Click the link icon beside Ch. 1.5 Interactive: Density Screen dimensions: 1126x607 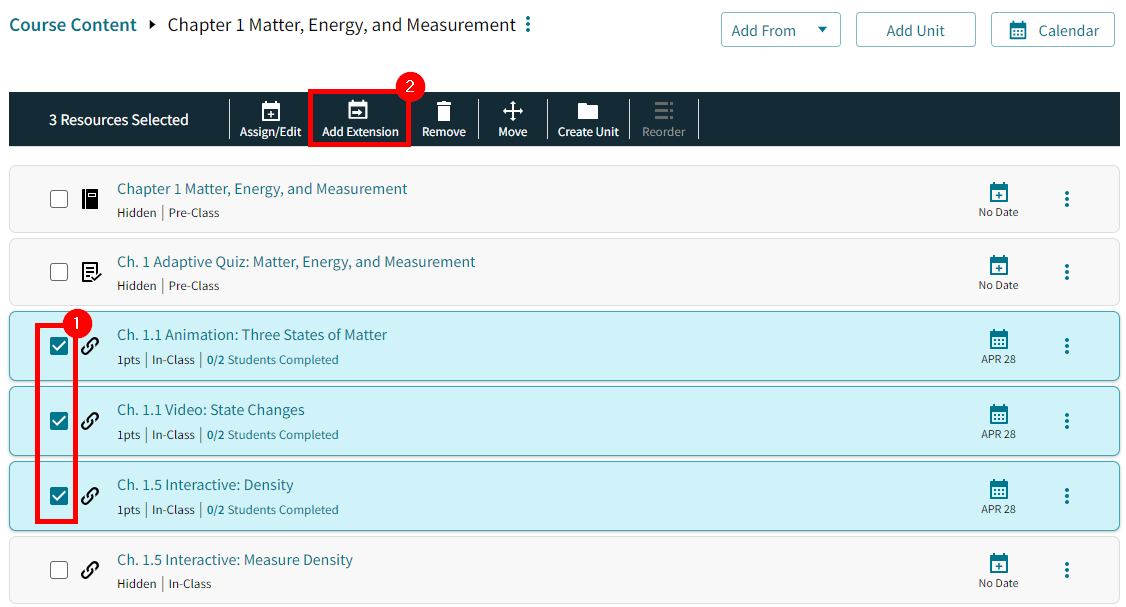[90, 495]
